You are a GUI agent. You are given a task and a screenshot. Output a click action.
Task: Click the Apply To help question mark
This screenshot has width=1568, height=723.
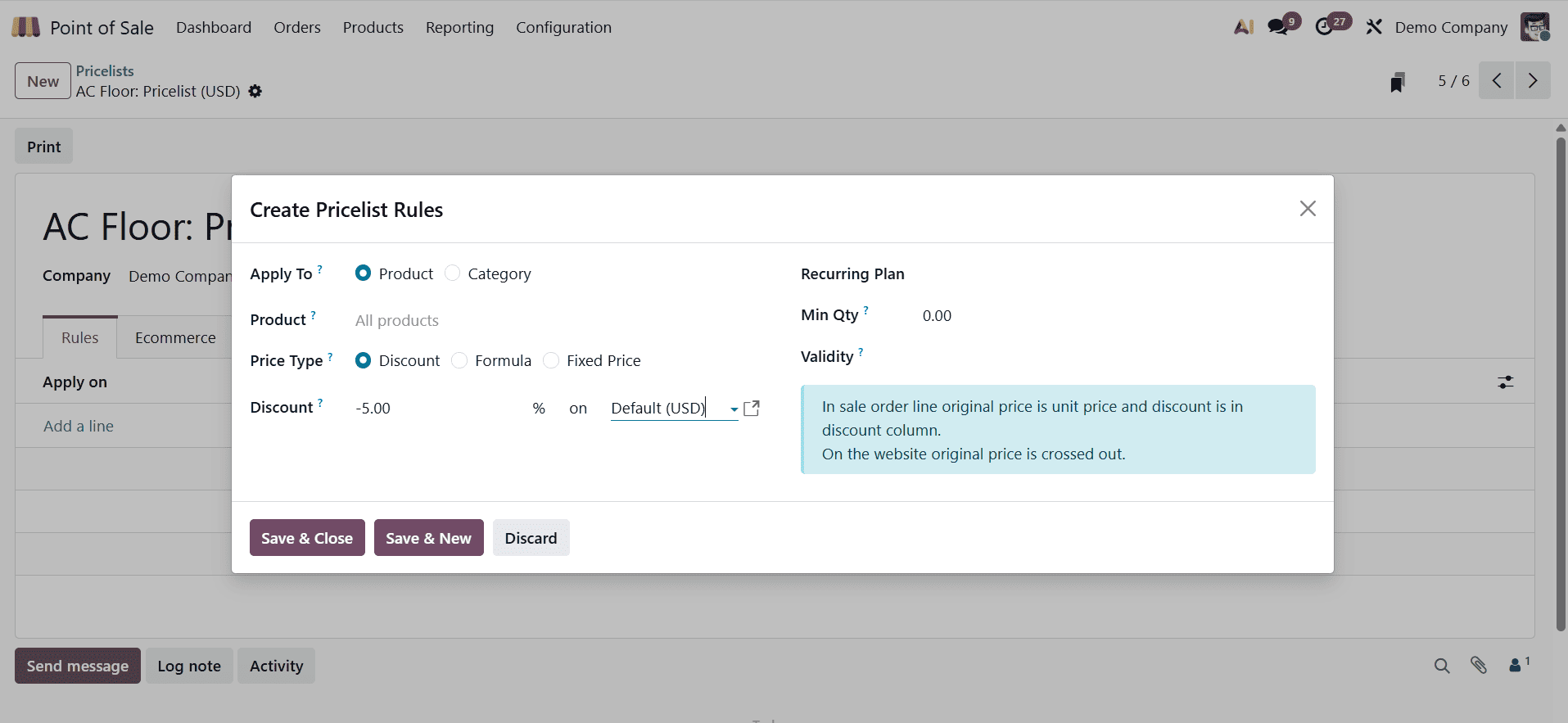(x=320, y=269)
